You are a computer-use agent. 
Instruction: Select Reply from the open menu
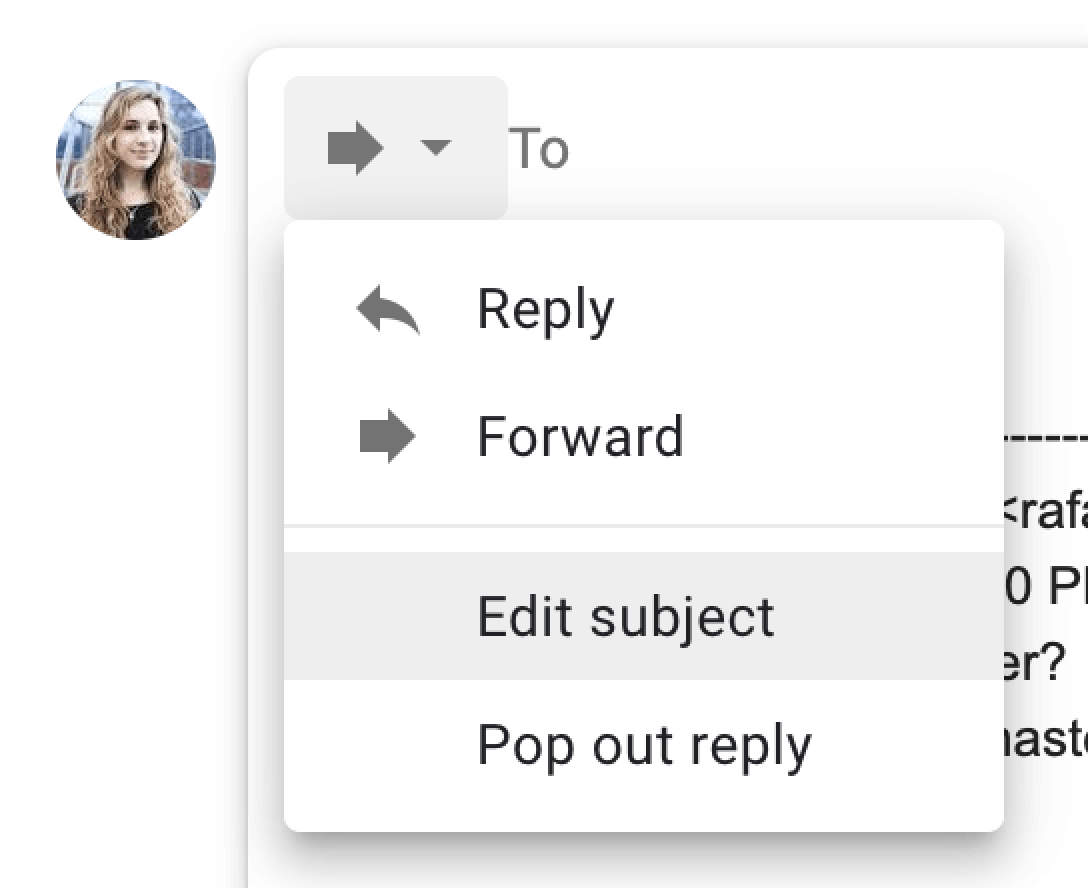click(x=545, y=308)
